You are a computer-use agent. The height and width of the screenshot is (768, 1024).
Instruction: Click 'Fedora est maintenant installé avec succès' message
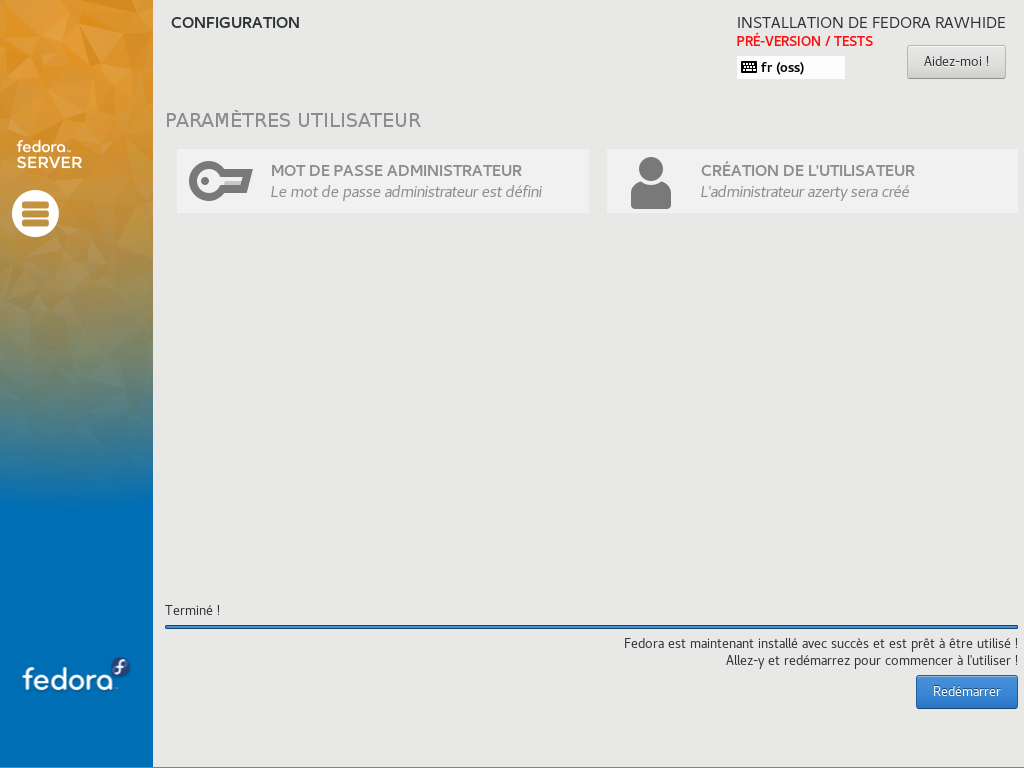point(821,644)
